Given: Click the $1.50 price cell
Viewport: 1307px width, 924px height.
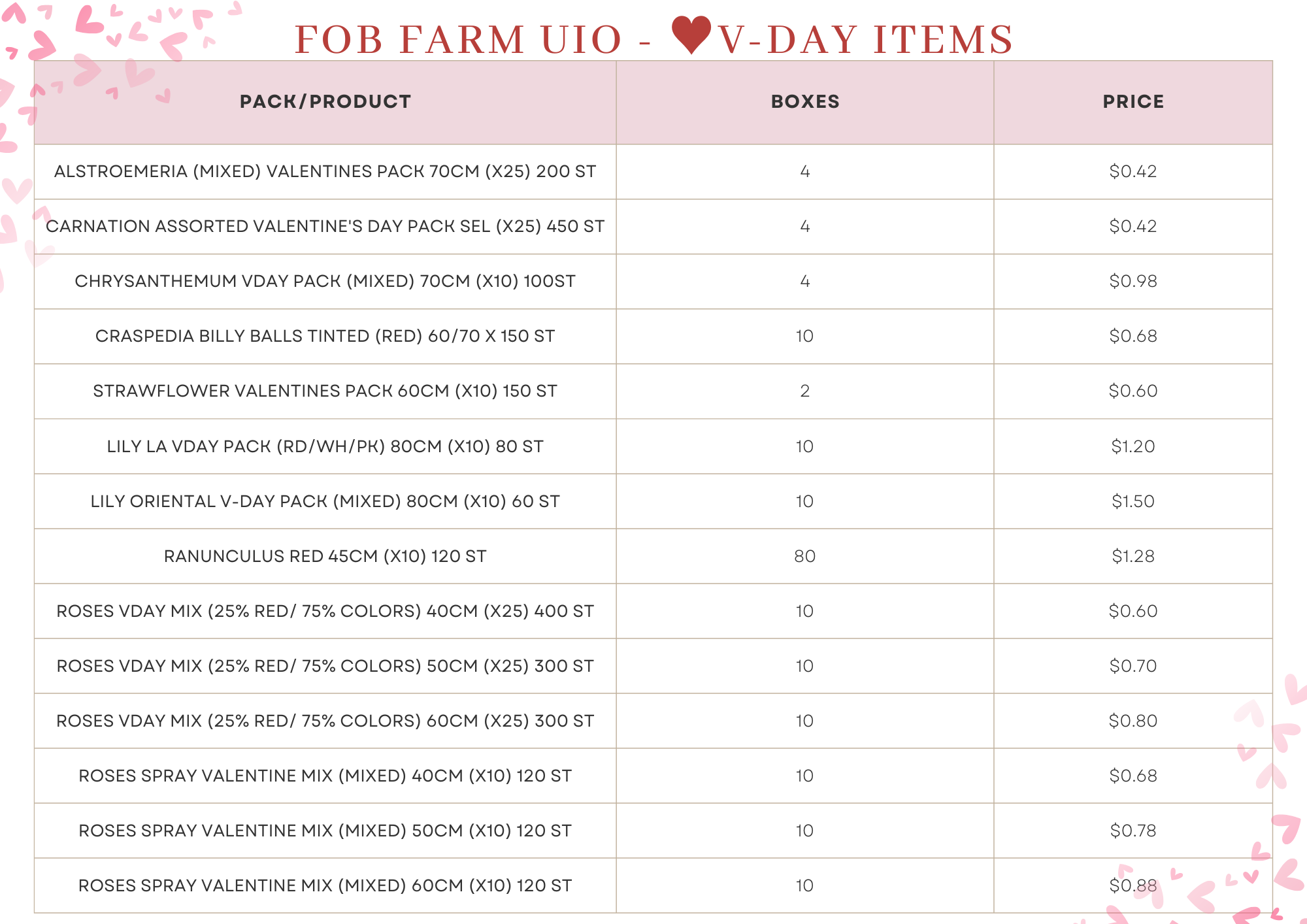Looking at the screenshot, I should pyautogui.click(x=1133, y=501).
